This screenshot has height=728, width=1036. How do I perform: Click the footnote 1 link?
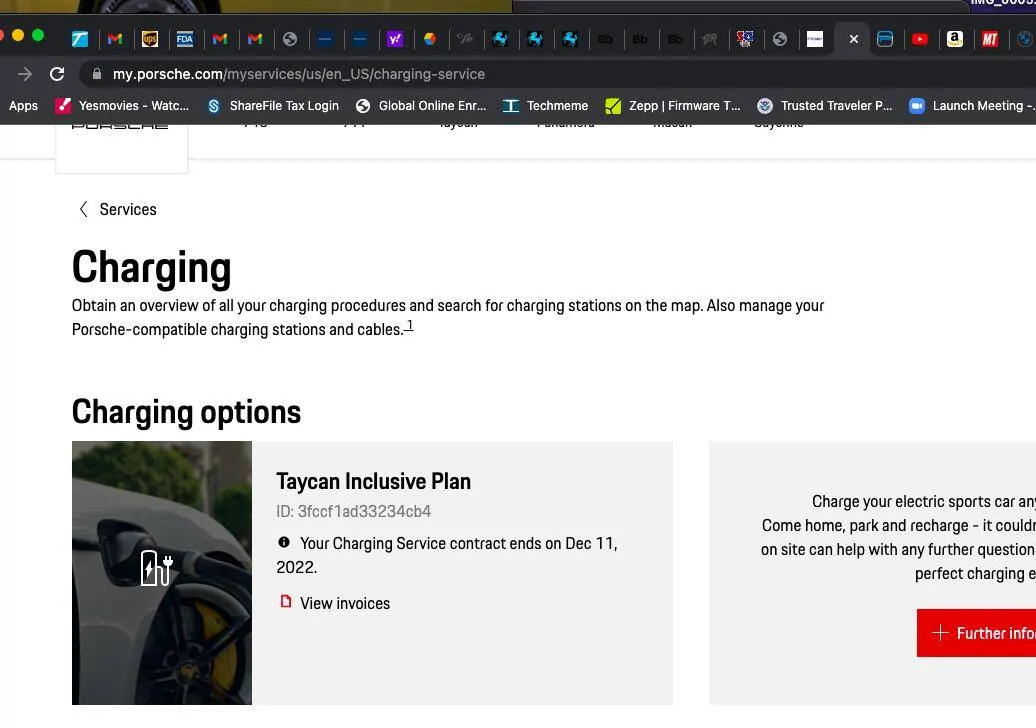tap(409, 325)
